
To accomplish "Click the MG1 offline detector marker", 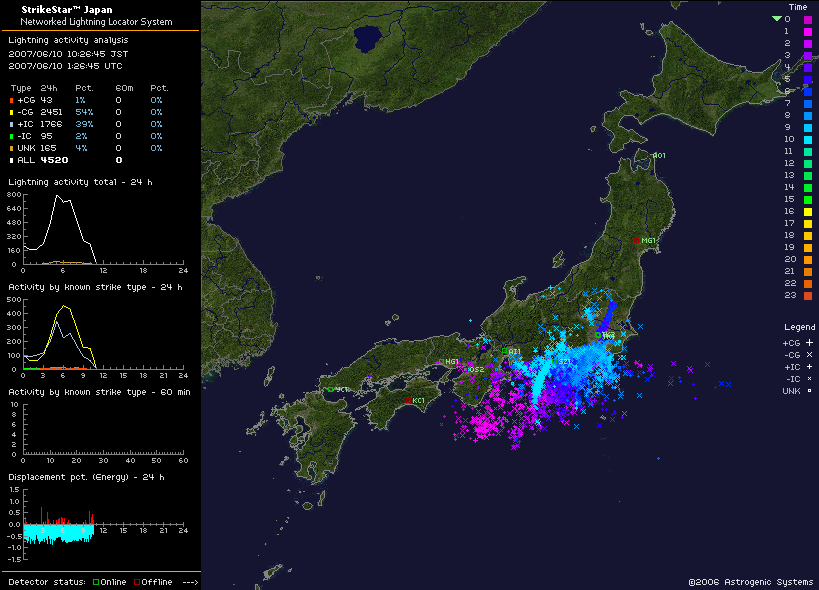I will [636, 240].
